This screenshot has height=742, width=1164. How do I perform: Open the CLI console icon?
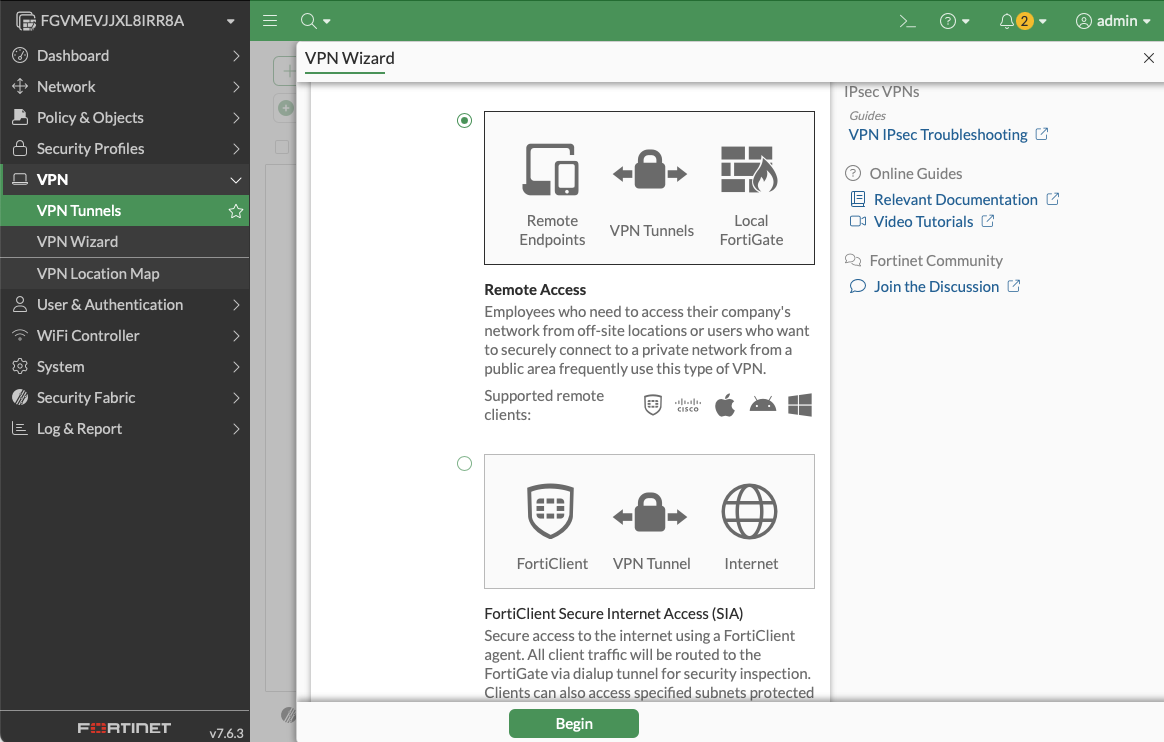907,21
